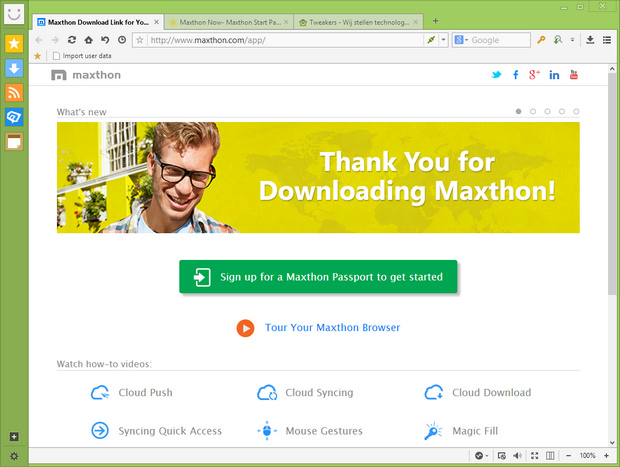Click the favorites bar star icon
Screen dimensions: 620x467
(x=38, y=56)
